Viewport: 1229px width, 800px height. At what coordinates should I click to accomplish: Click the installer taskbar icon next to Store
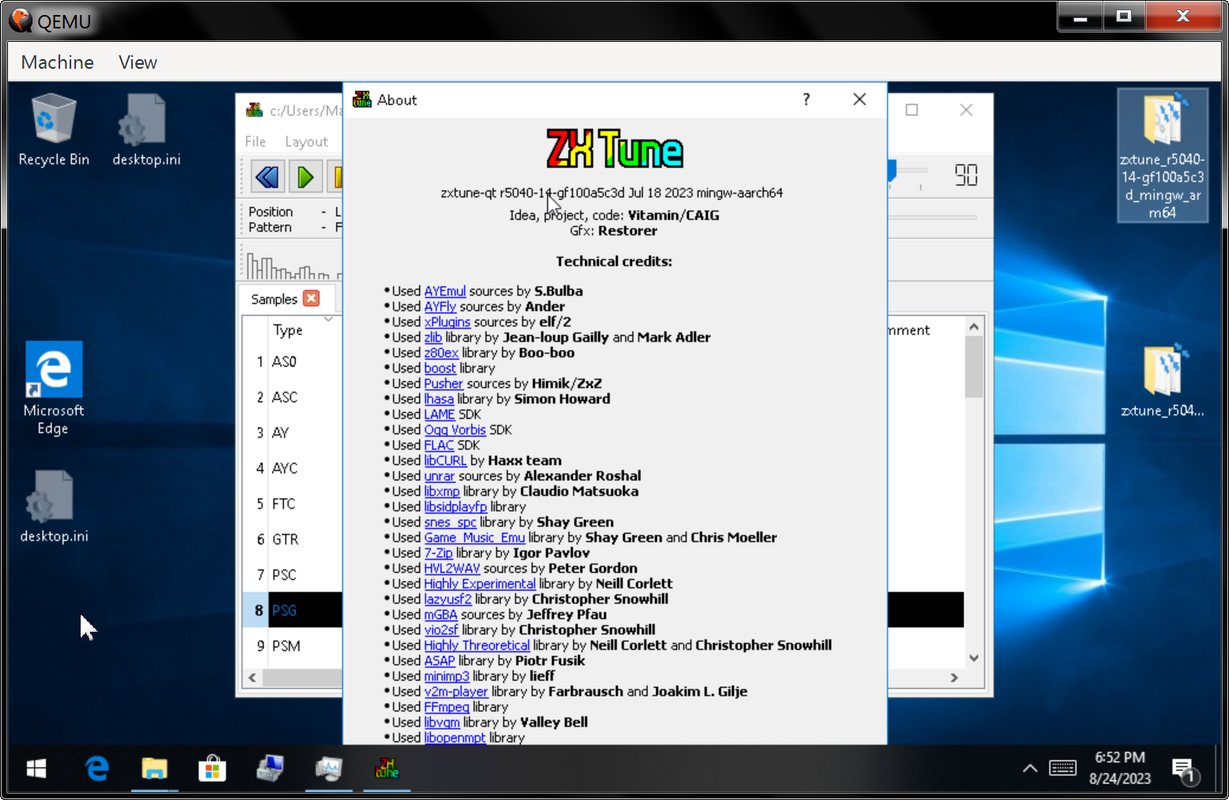270,769
